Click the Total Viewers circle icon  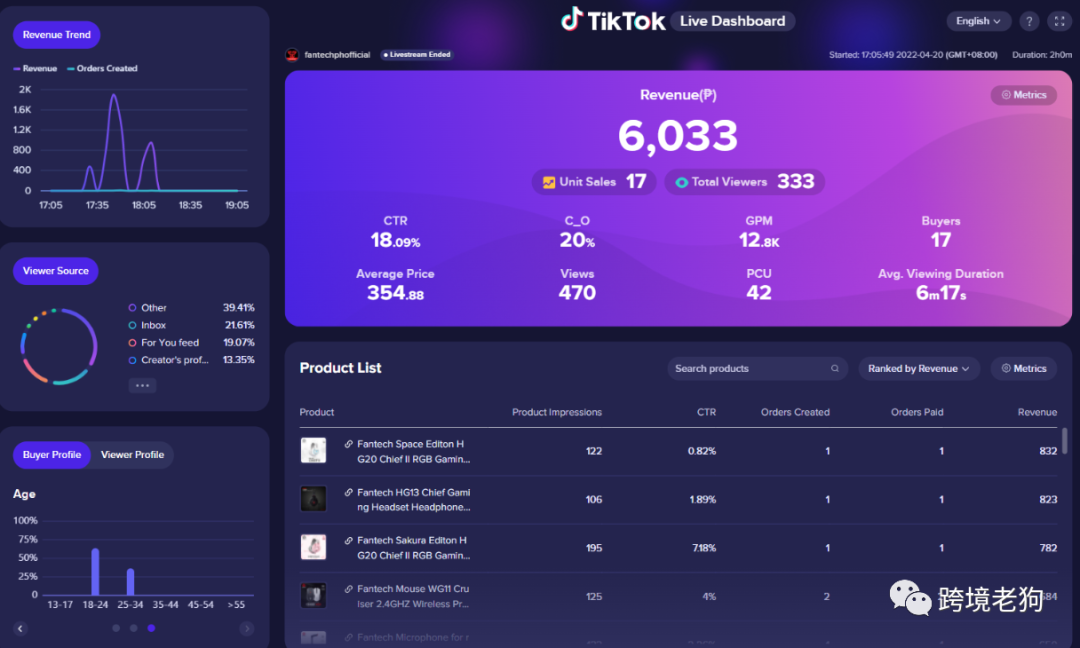681,182
